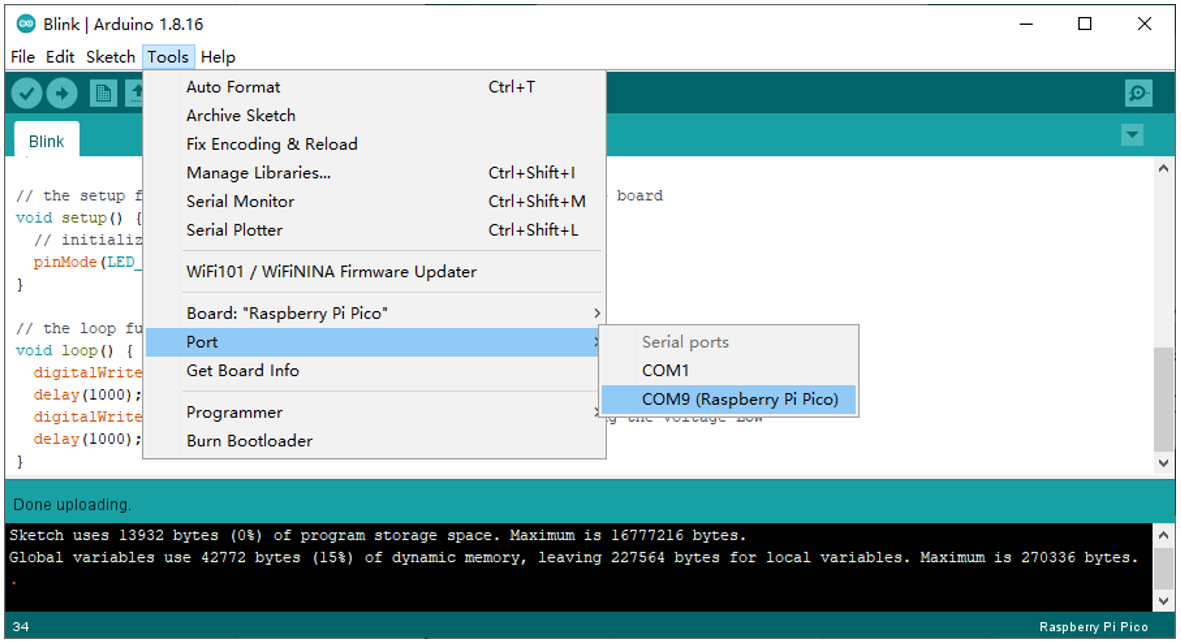Open WiFi101 / WiFiNINA Firmware Updater
Viewport: 1181px width, 643px height.
click(x=375, y=272)
